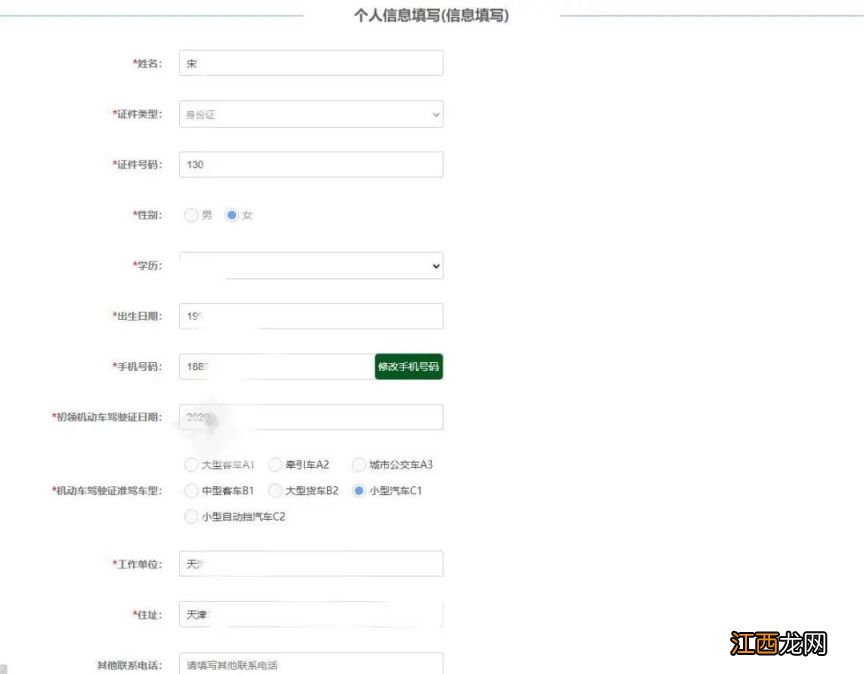Screen dimensions: 864x674
Task: Open the 学历 education level dropdown
Action: 310,265
